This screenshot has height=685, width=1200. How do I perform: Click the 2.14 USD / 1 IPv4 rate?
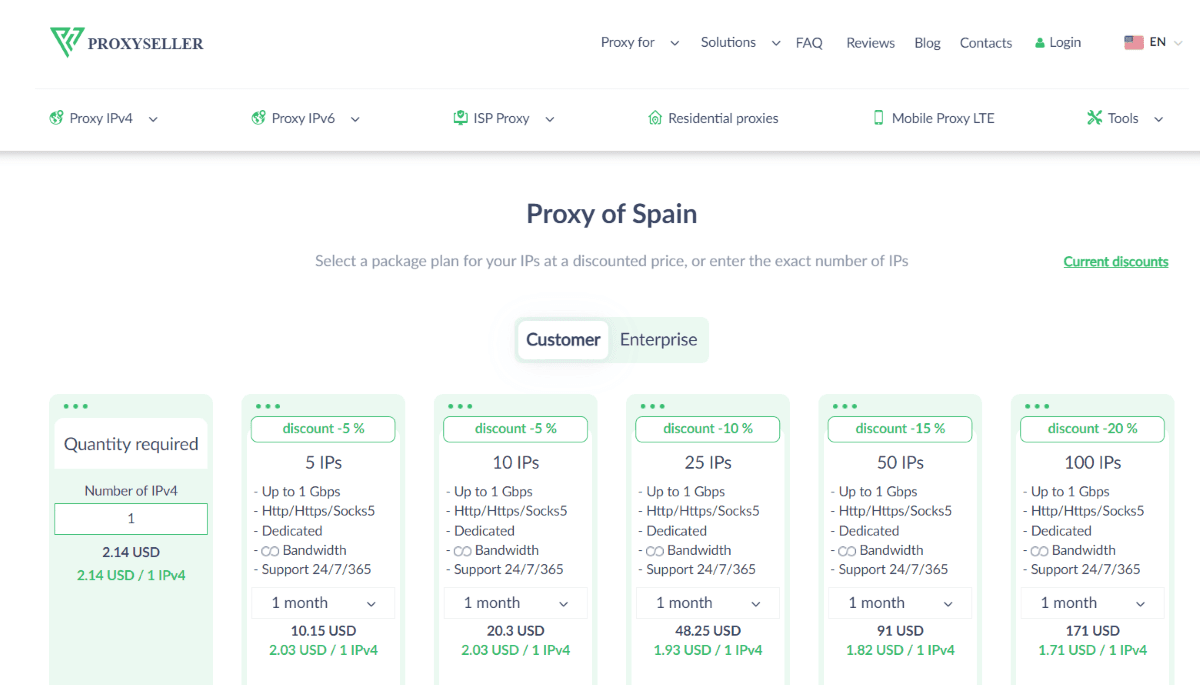point(131,575)
